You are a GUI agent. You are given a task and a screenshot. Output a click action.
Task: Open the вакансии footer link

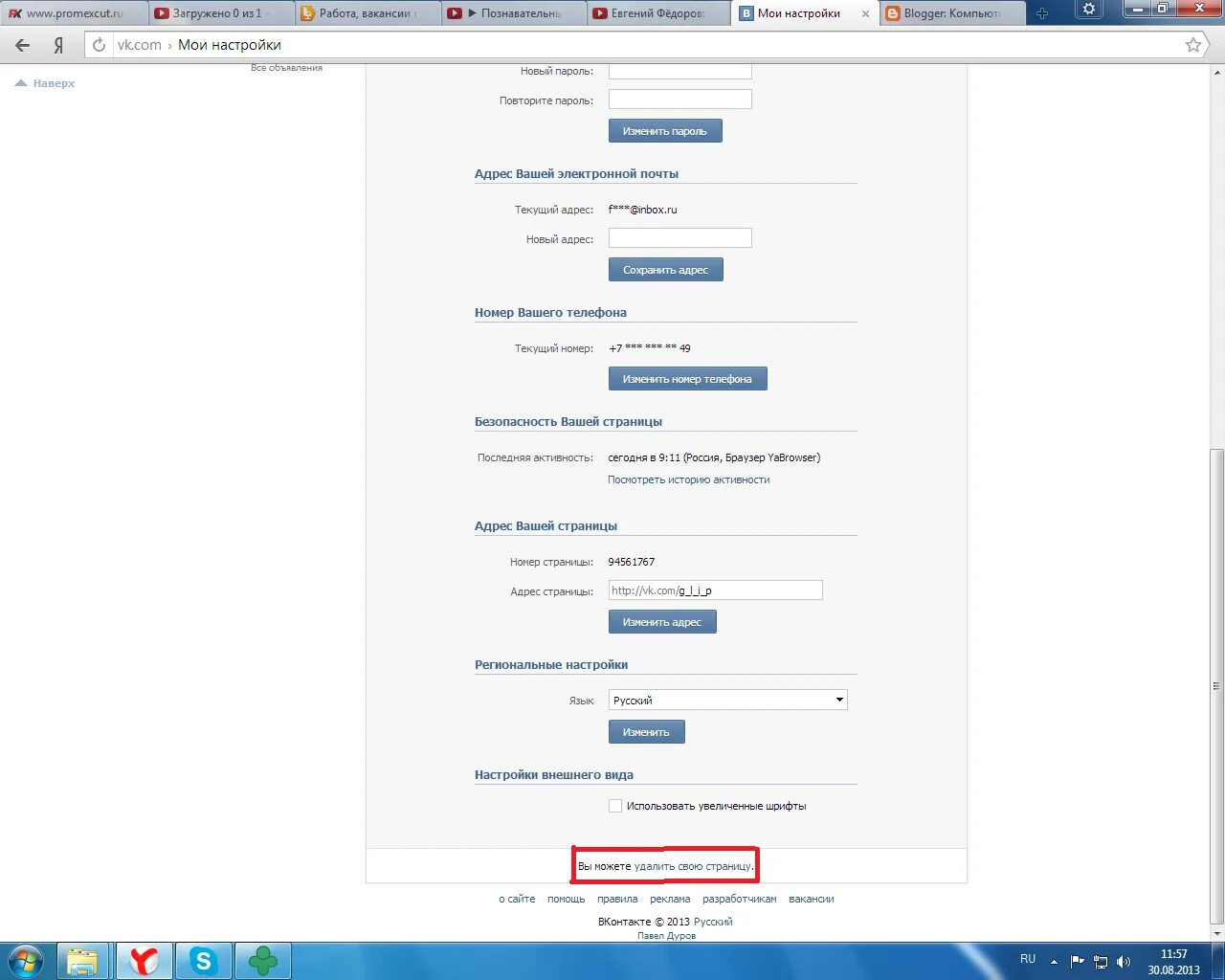click(812, 899)
